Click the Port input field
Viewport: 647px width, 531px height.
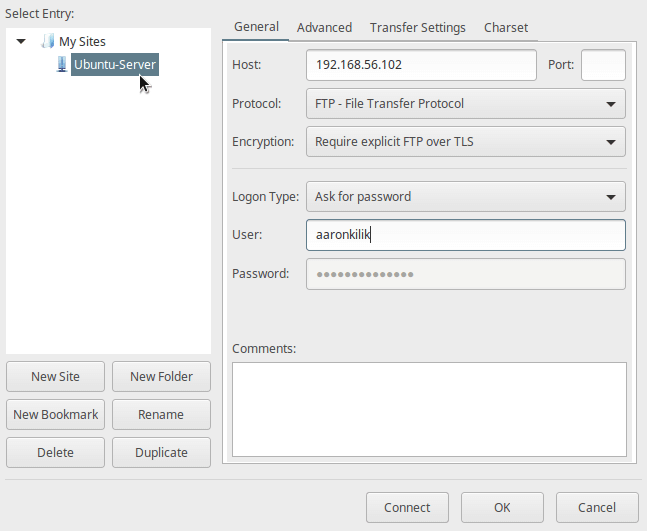(x=603, y=65)
